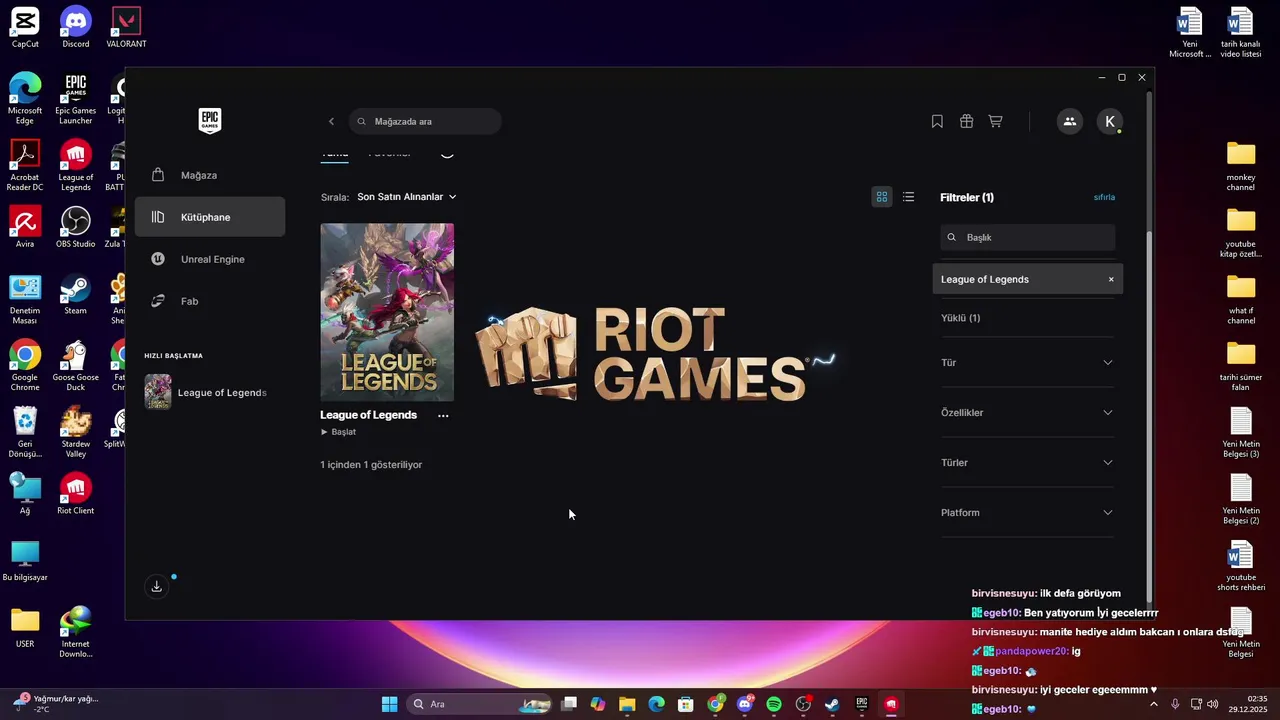Image resolution: width=1280 pixels, height=720 pixels.
Task: Open the wishlist bookmark icon
Action: click(937, 121)
